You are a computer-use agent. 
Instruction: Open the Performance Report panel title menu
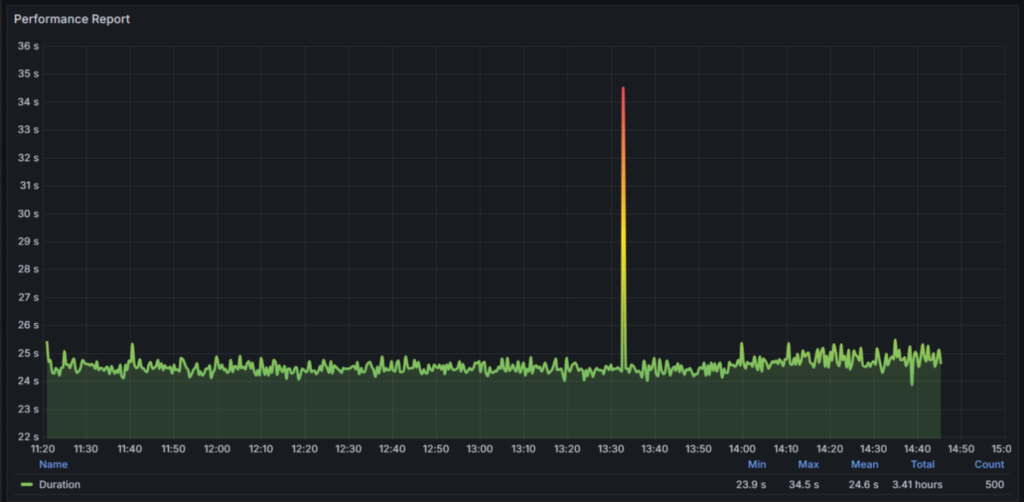point(72,19)
